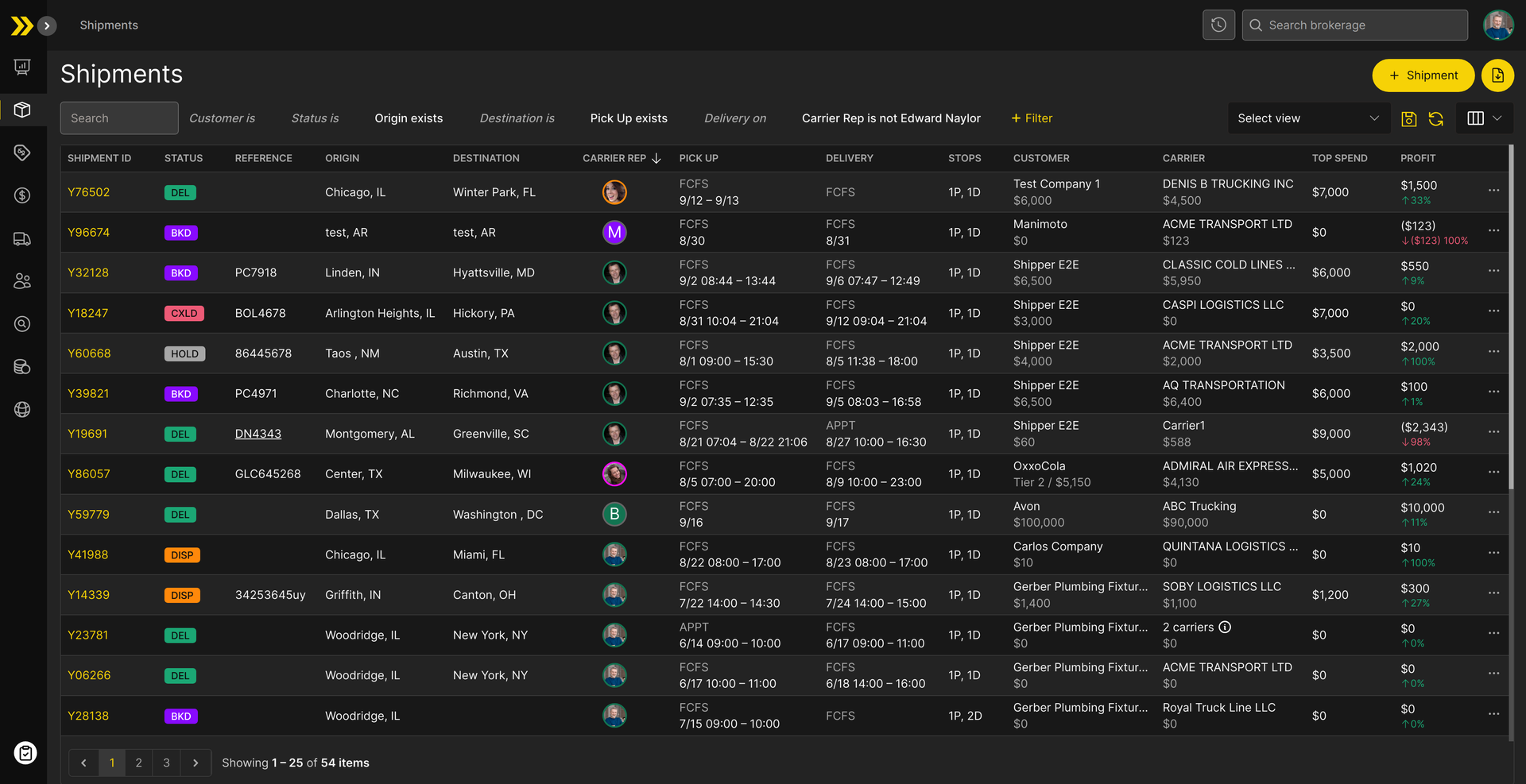Viewport: 1526px width, 784px height.
Task: Open the Pick Up exists filter
Action: click(629, 118)
